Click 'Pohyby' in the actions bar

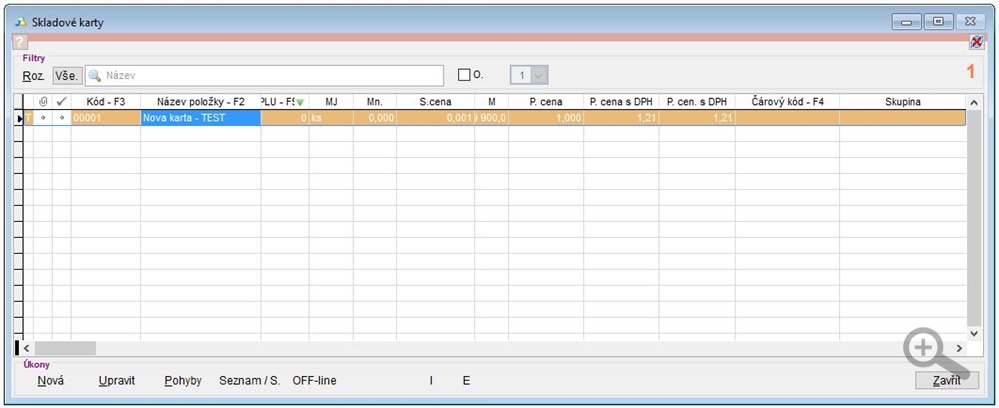point(183,380)
